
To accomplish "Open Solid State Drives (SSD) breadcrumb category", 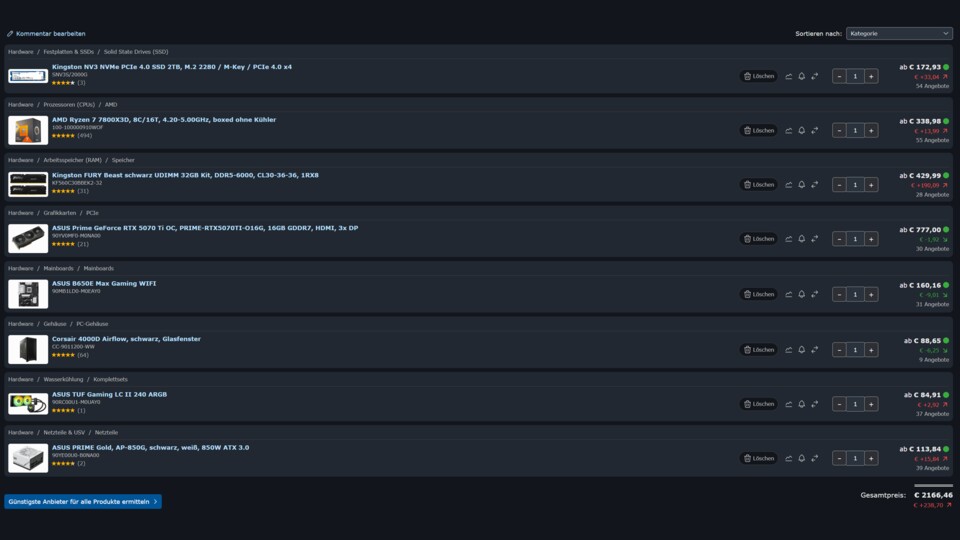I will click(x=136, y=52).
